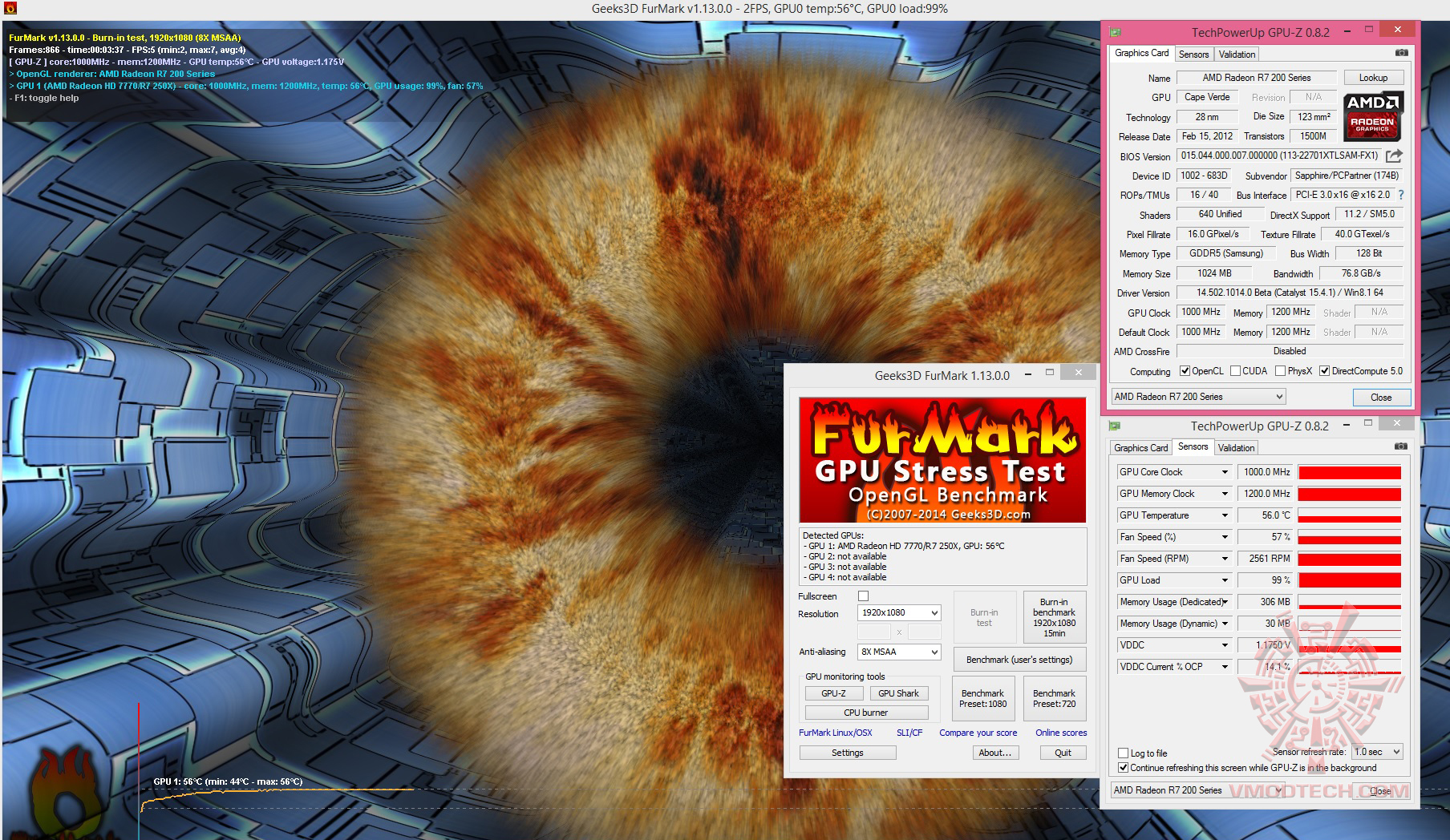Open the Anti-aliasing dropdown showing 8X MSAA
The width and height of the screenshot is (1450, 840).
point(899,652)
